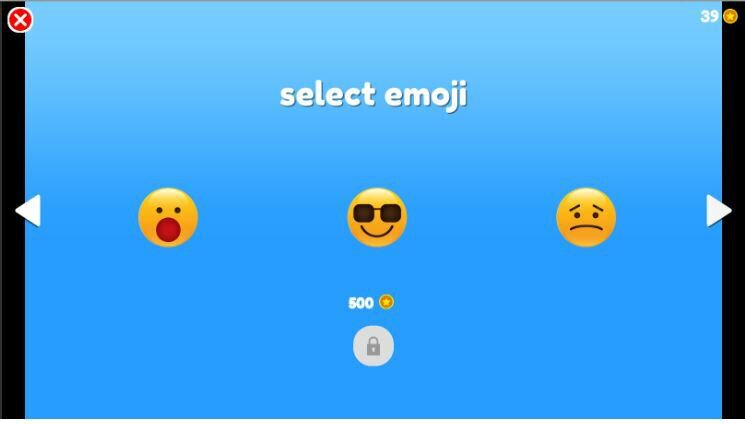This screenshot has height=424, width=745.
Task: Choose the sunglasses emoji in the center
Action: click(x=377, y=217)
